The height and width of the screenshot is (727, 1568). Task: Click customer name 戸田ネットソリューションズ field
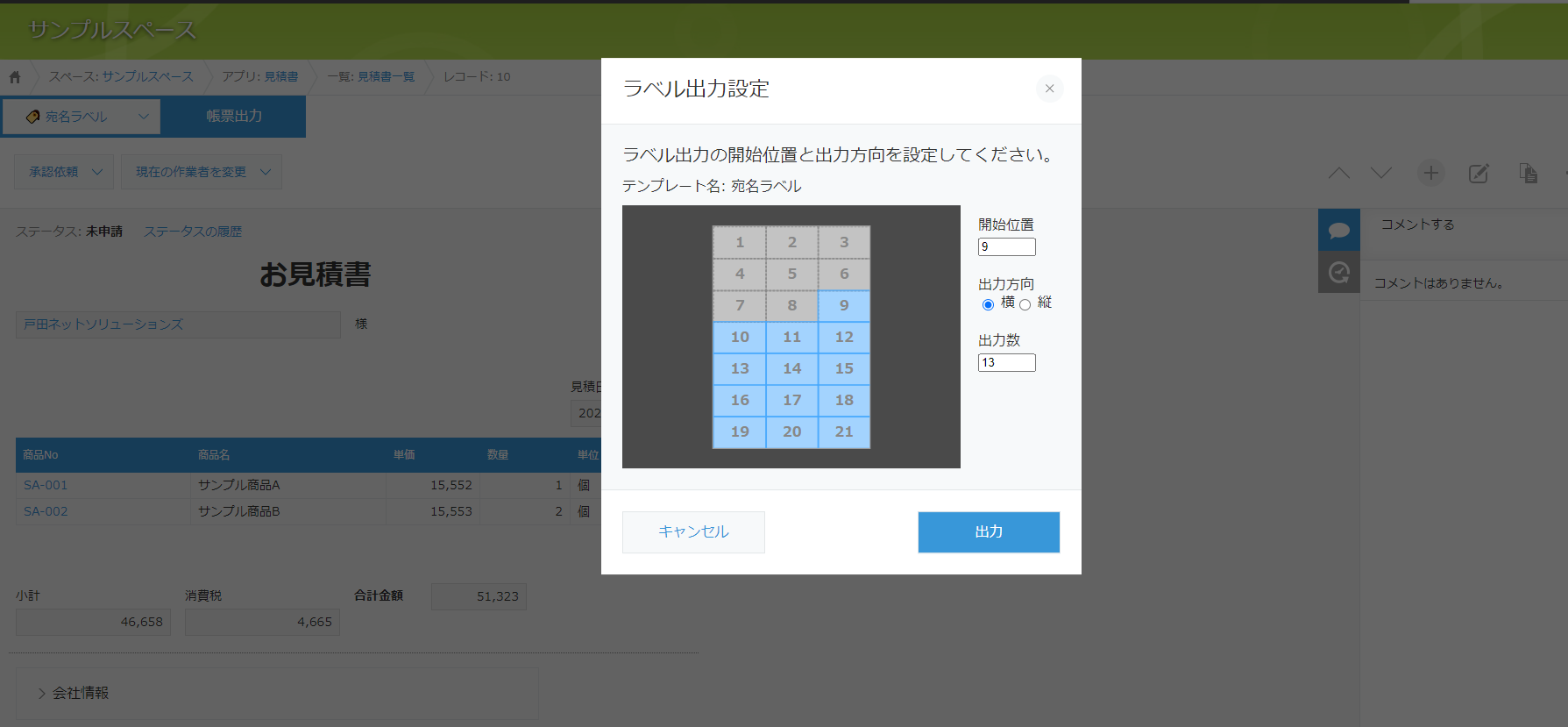click(x=178, y=324)
